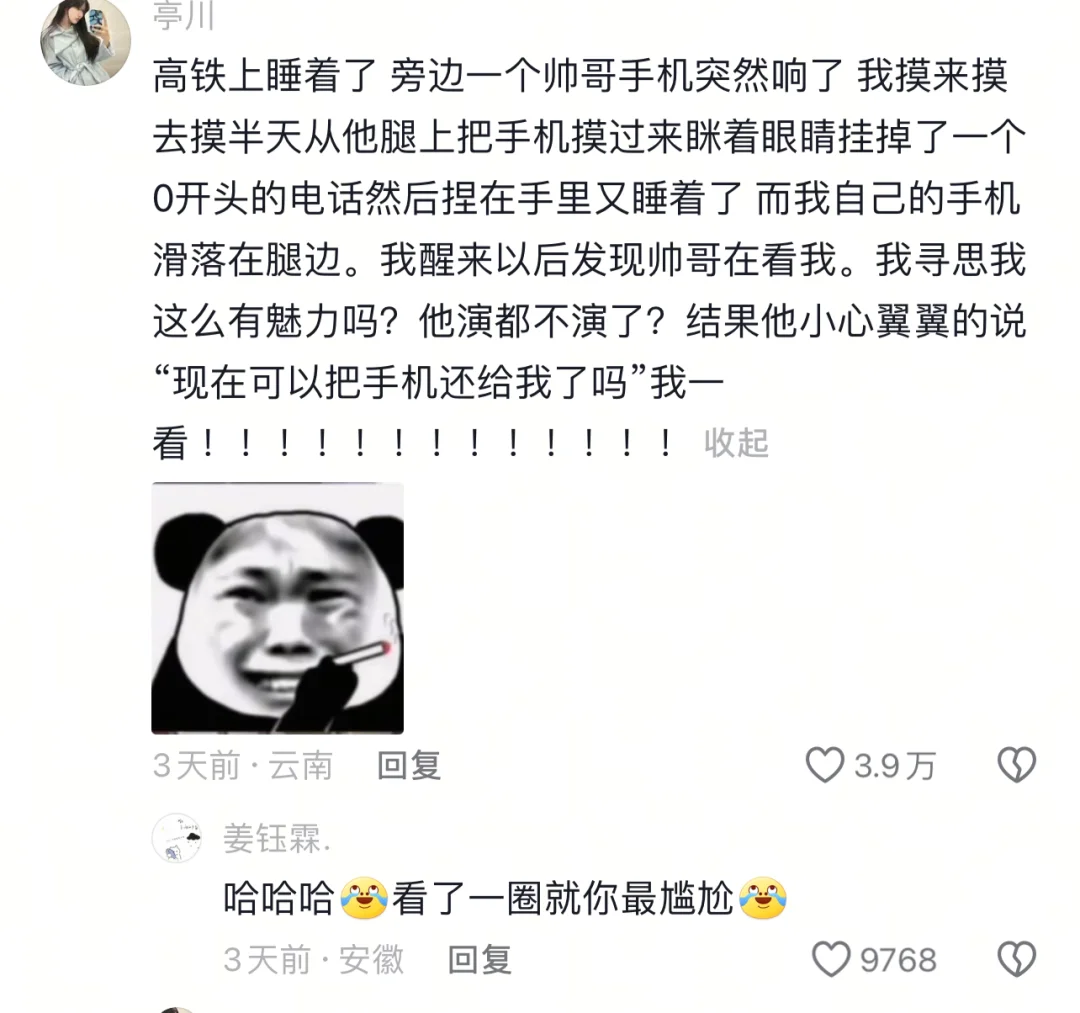Tap the emoji after 最尴尬

(762, 898)
